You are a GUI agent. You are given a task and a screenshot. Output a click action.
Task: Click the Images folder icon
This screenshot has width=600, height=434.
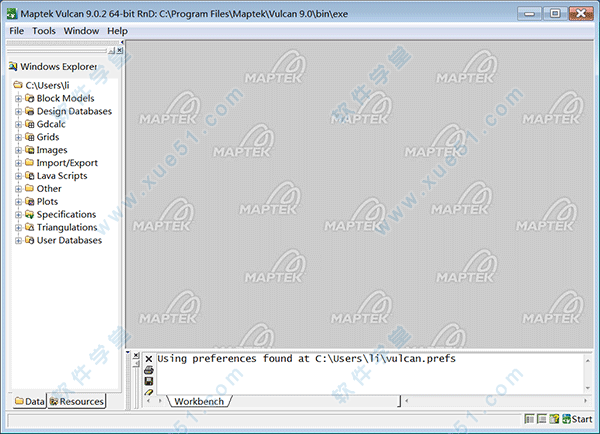29,150
